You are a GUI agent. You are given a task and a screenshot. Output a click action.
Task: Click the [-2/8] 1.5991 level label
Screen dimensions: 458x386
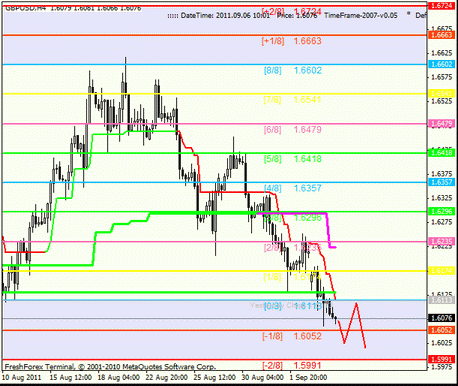pos(292,365)
